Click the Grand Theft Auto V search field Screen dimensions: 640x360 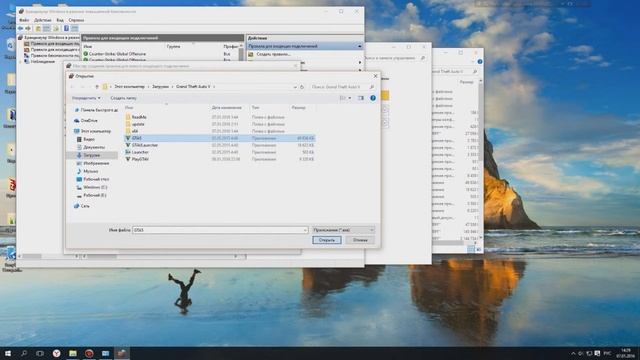click(x=342, y=87)
